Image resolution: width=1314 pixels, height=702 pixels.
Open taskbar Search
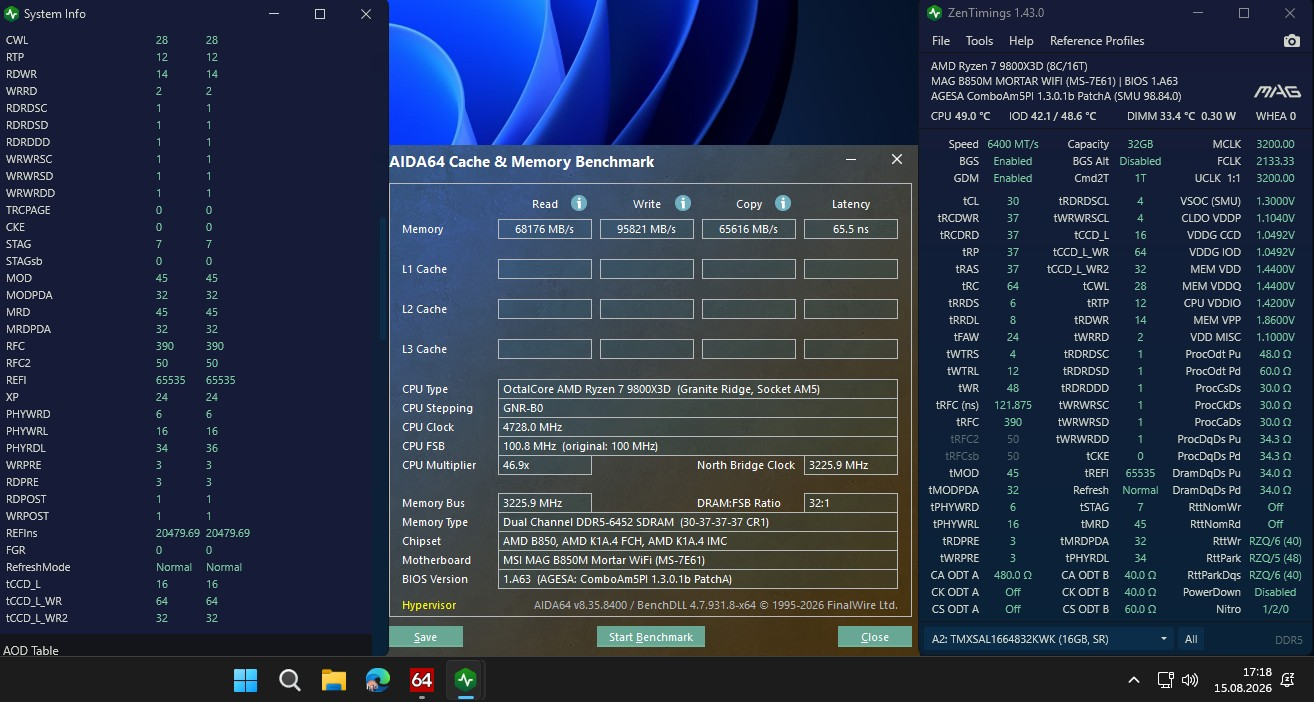(x=290, y=680)
